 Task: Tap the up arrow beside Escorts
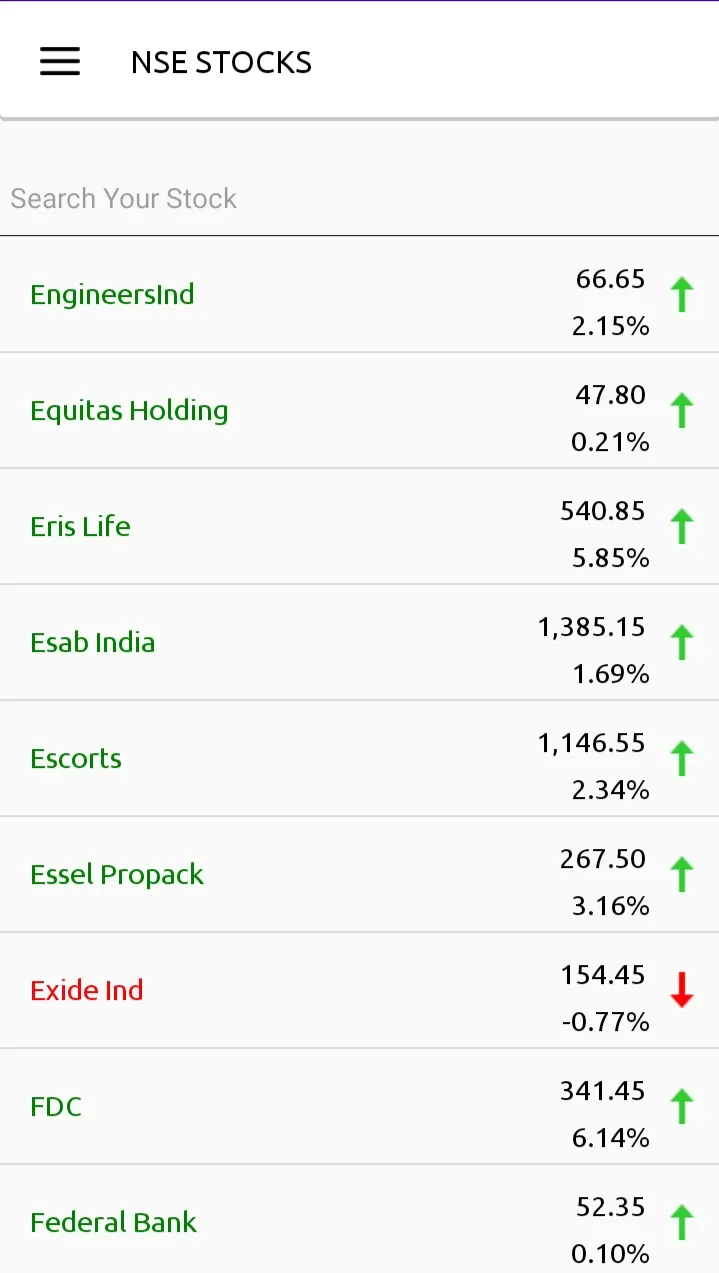[x=682, y=759]
